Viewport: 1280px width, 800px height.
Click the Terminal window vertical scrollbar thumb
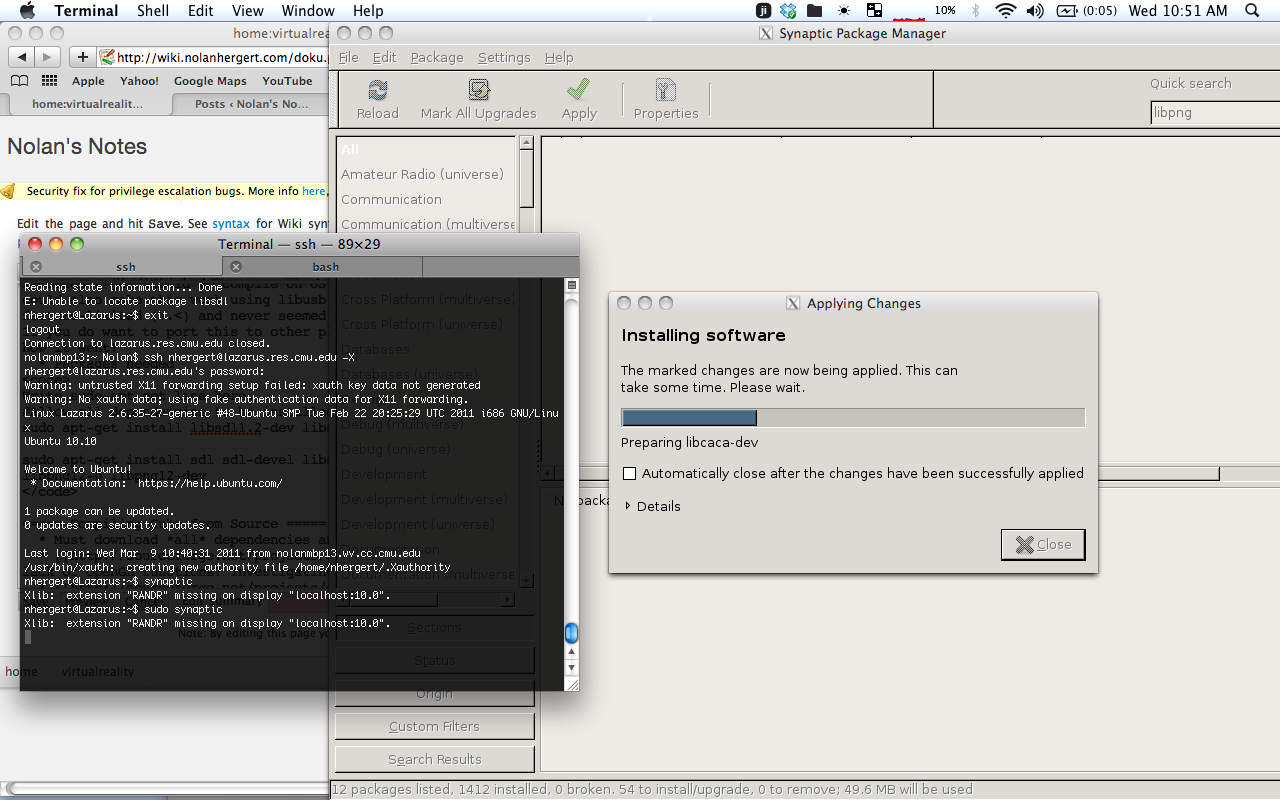[x=572, y=633]
